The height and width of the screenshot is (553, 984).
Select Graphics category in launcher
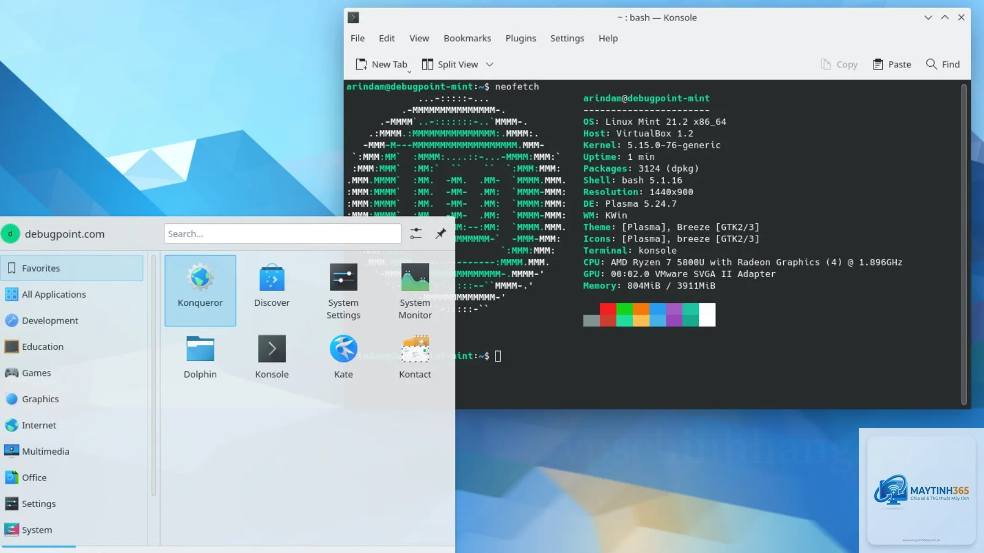[x=72, y=399]
